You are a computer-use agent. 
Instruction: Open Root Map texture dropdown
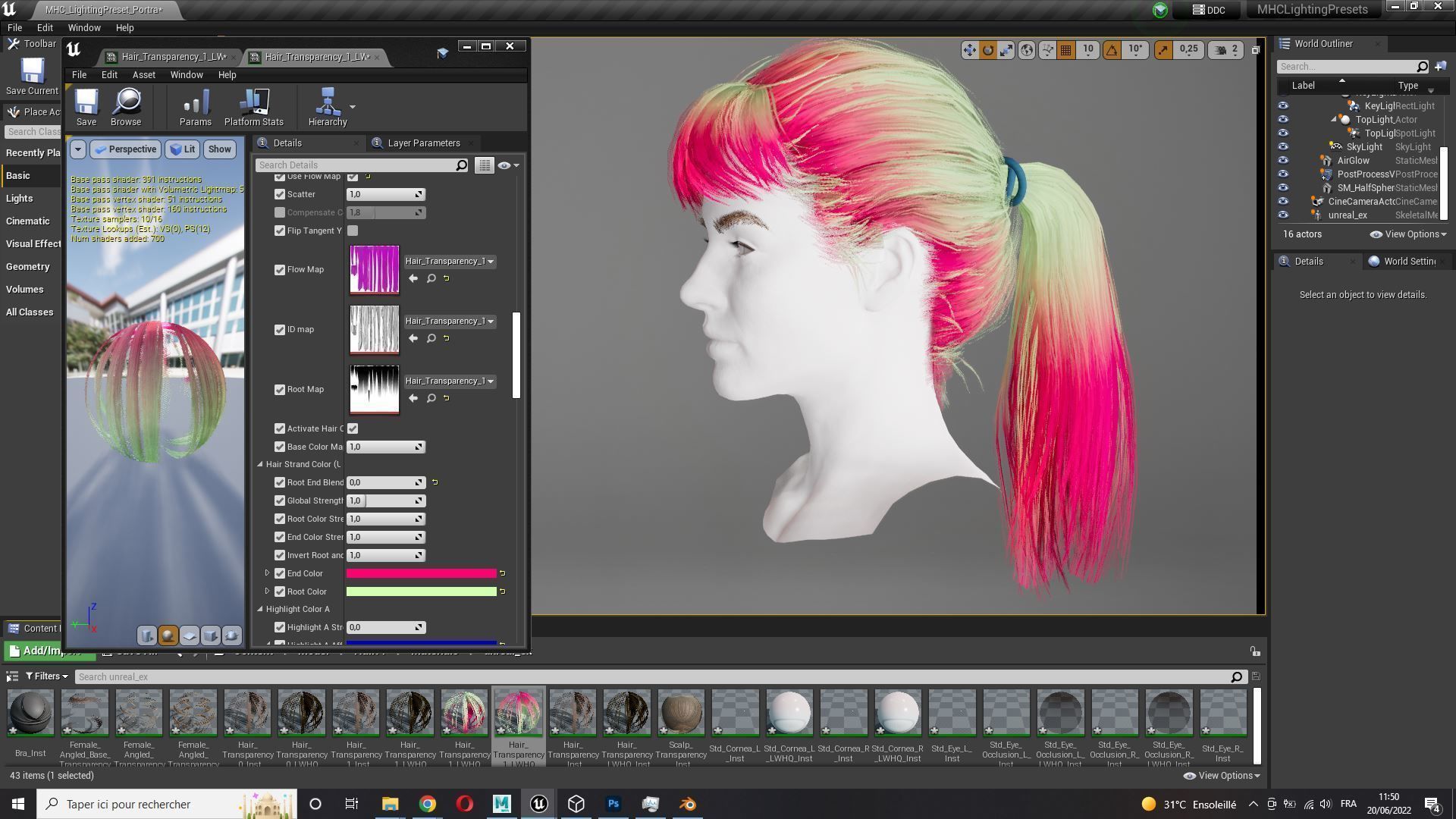[x=450, y=381]
